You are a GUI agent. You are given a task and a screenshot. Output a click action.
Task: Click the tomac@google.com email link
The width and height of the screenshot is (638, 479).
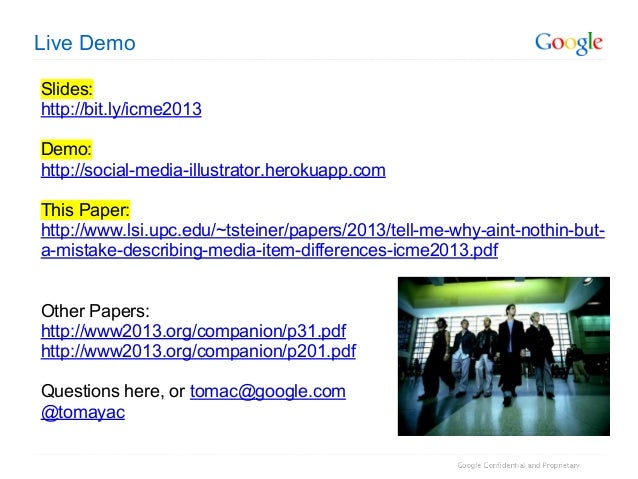point(268,392)
